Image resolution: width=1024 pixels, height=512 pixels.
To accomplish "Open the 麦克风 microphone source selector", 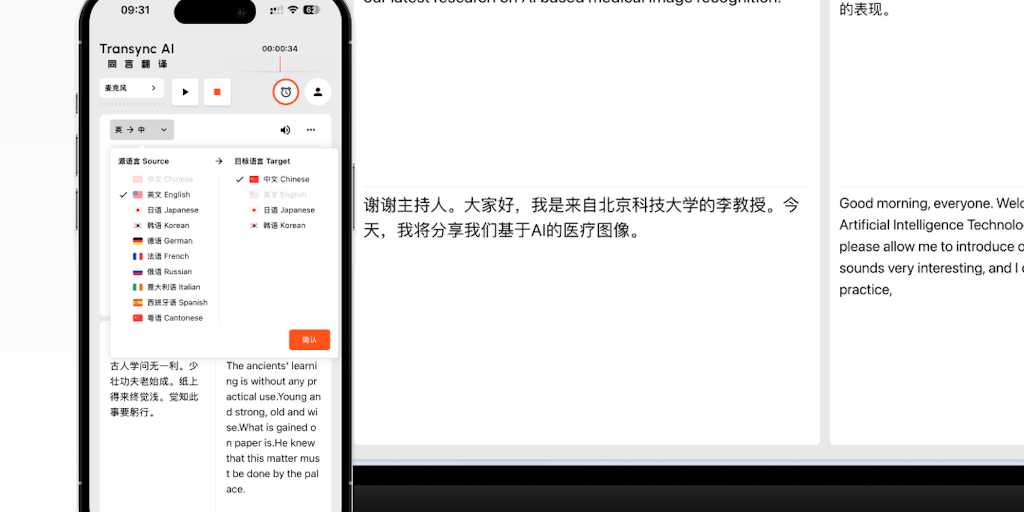I will pyautogui.click(x=131, y=88).
